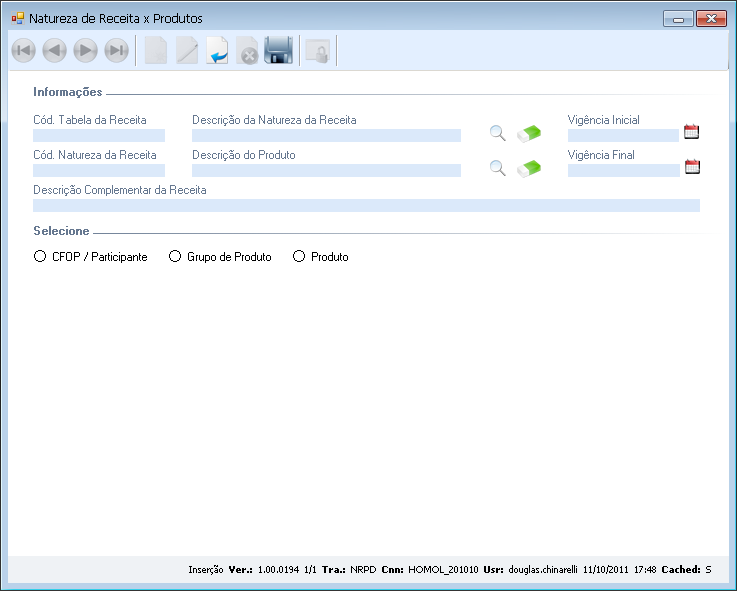Minimize the Natureza de Receita window
The image size is (737, 591).
click(678, 19)
